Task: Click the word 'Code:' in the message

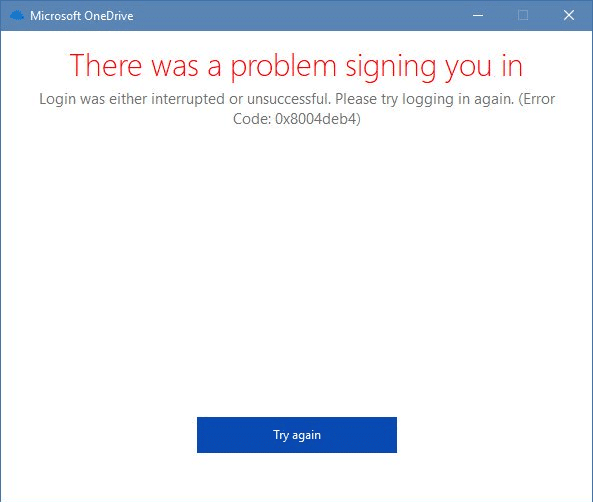Action: click(252, 119)
